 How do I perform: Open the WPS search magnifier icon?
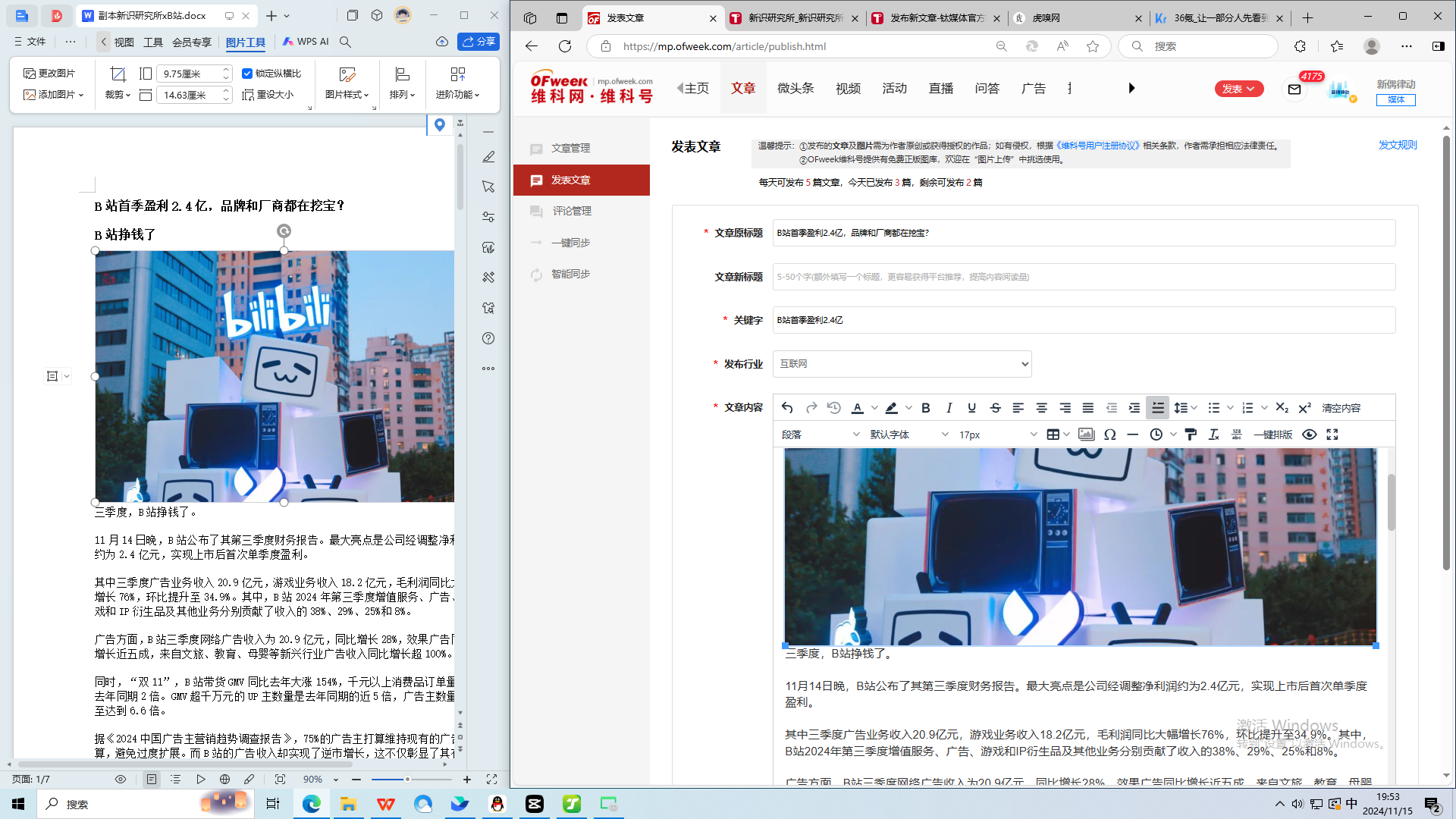pyautogui.click(x=345, y=42)
